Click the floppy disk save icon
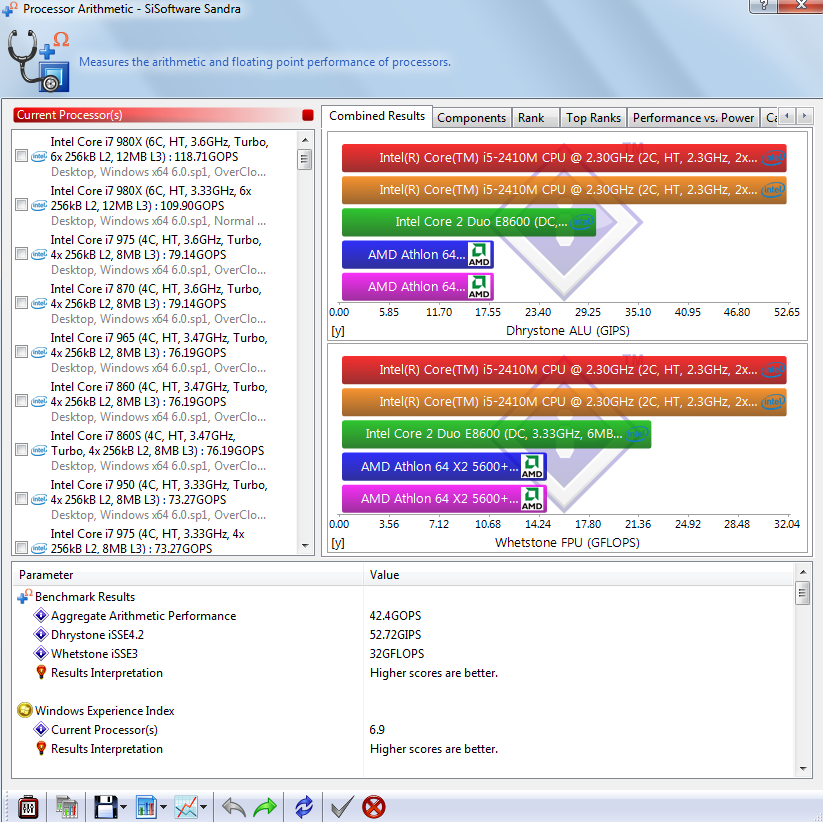 pos(105,807)
